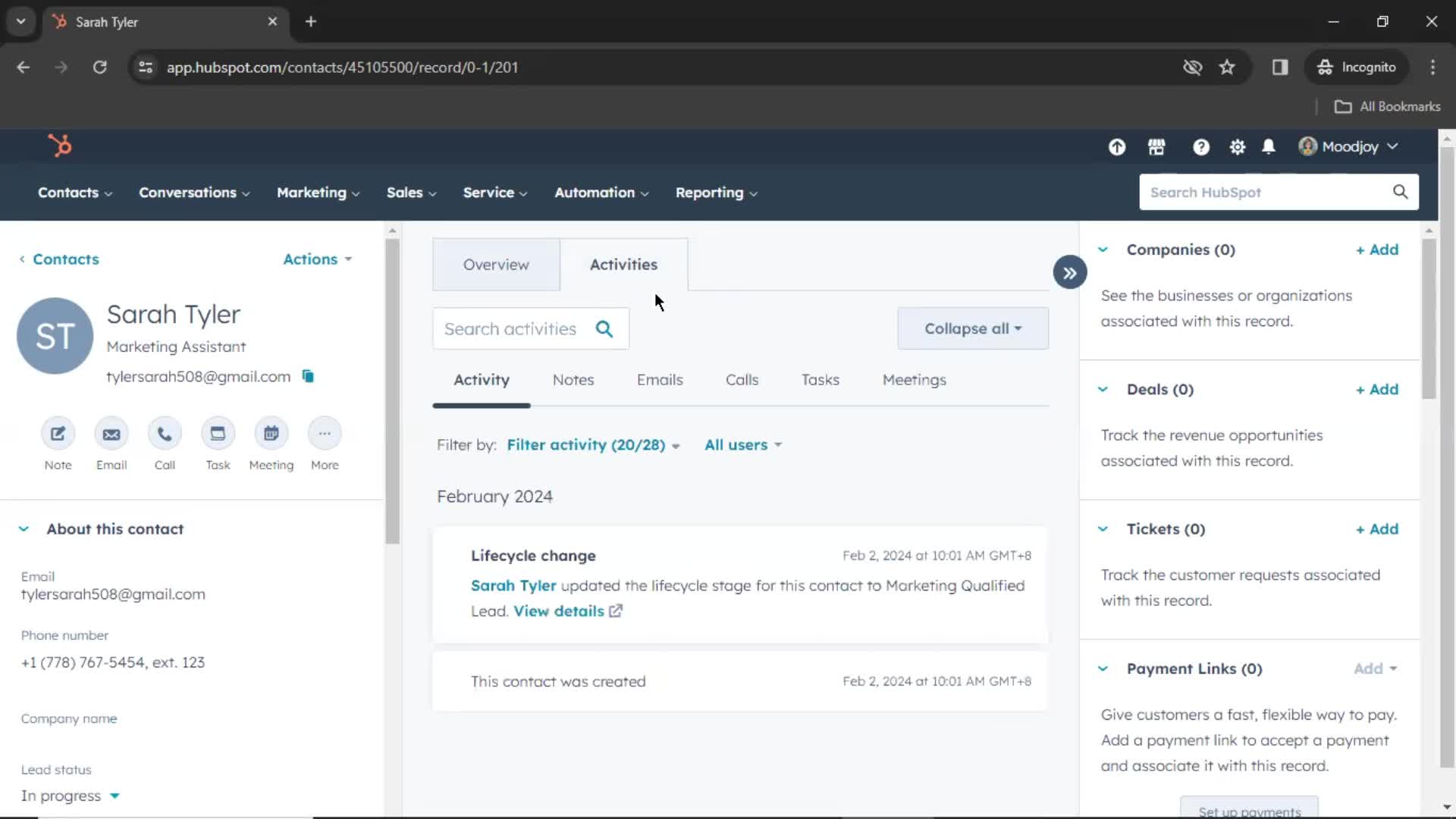
Task: Open the Contacts navigation menu
Action: [75, 193]
